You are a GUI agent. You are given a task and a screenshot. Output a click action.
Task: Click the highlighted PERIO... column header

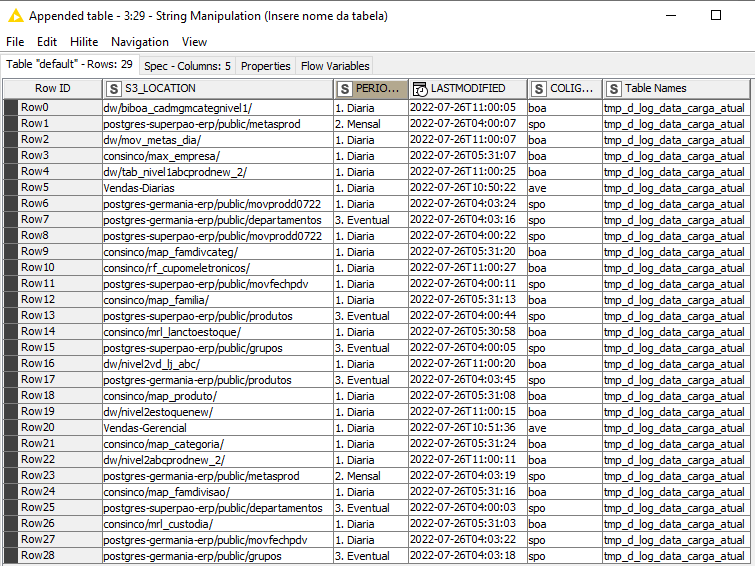coord(371,89)
